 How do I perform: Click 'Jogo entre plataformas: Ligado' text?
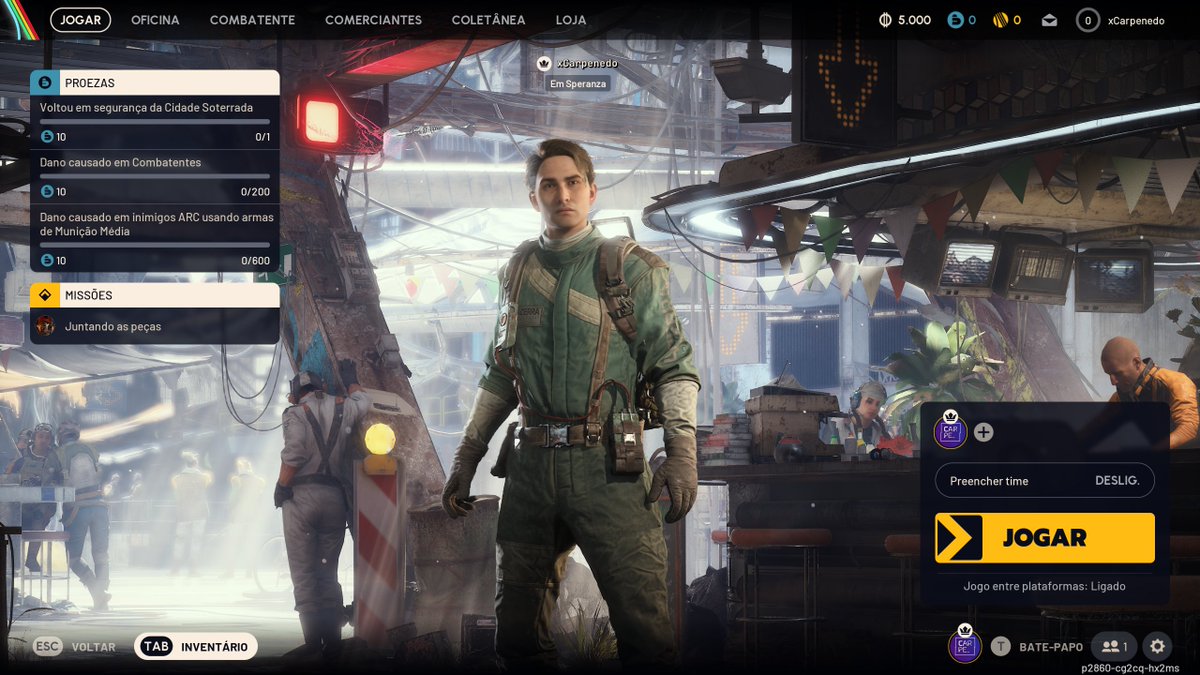(1044, 586)
